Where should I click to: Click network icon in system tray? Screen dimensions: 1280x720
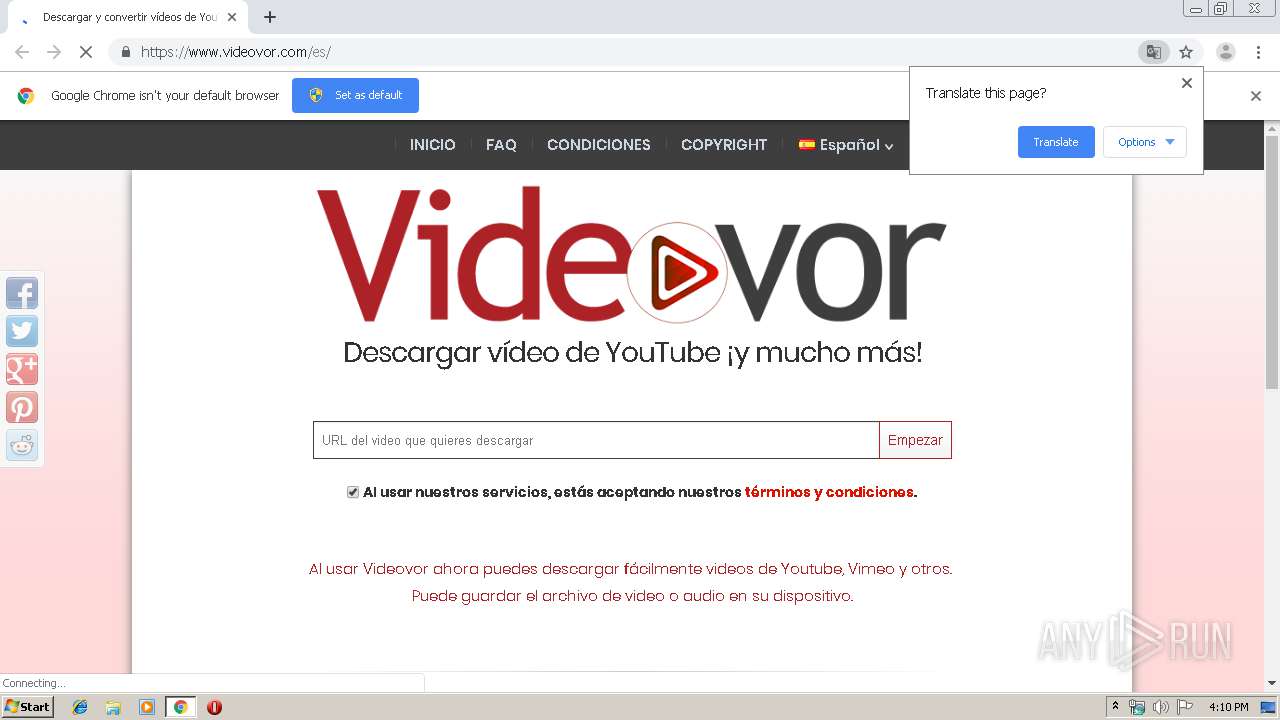[x=1137, y=707]
